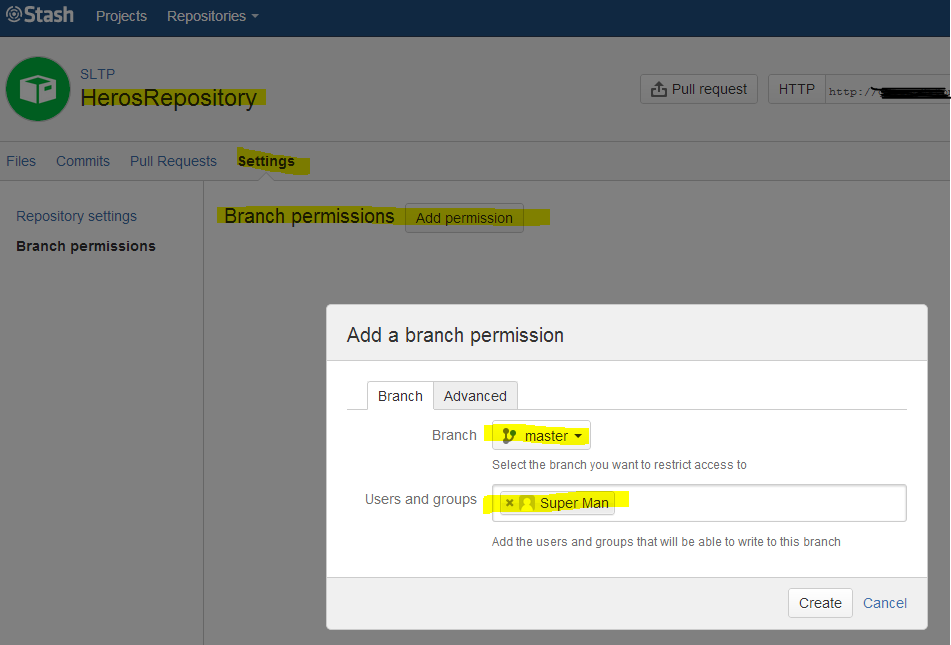Open the HTTP clone protocol selector
The width and height of the screenshot is (951, 645).
click(797, 88)
